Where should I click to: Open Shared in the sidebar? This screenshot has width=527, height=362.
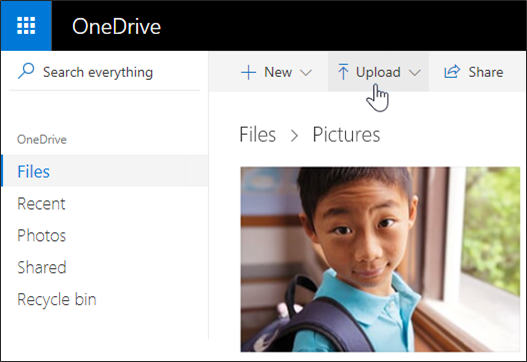click(x=42, y=267)
